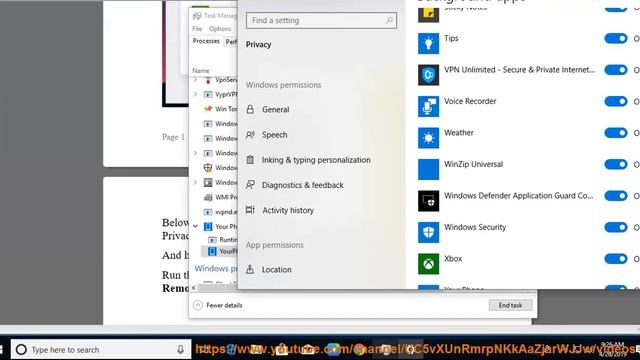Click the Type here to search box

click(x=101, y=350)
